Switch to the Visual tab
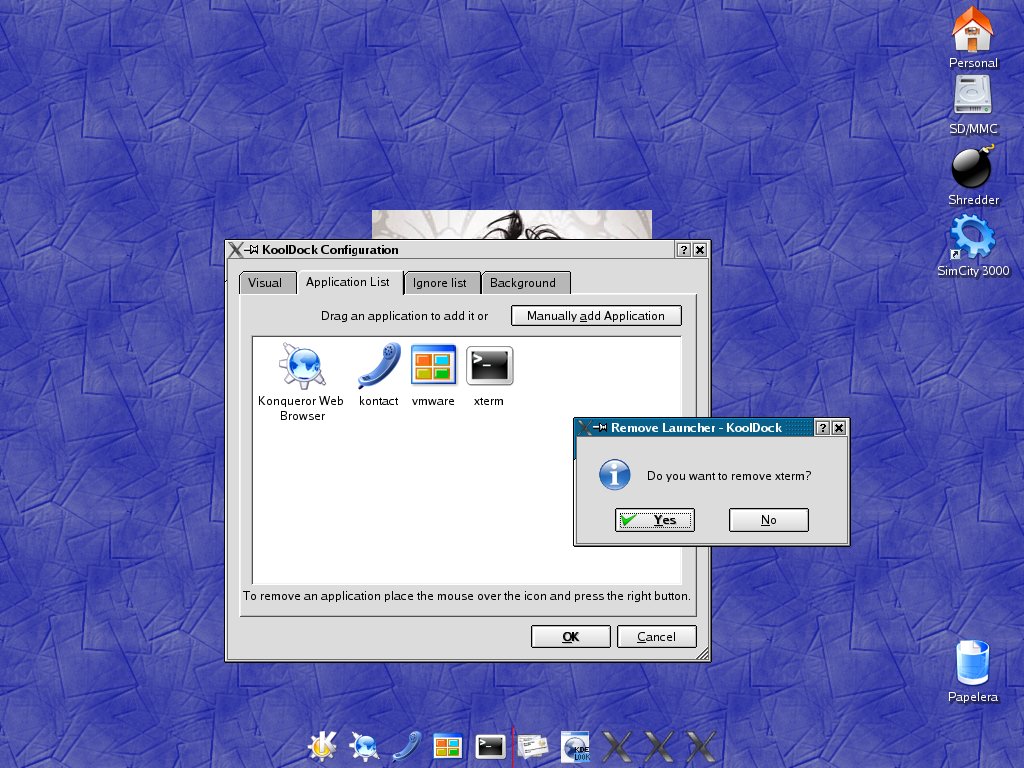1024x768 pixels. pos(265,283)
